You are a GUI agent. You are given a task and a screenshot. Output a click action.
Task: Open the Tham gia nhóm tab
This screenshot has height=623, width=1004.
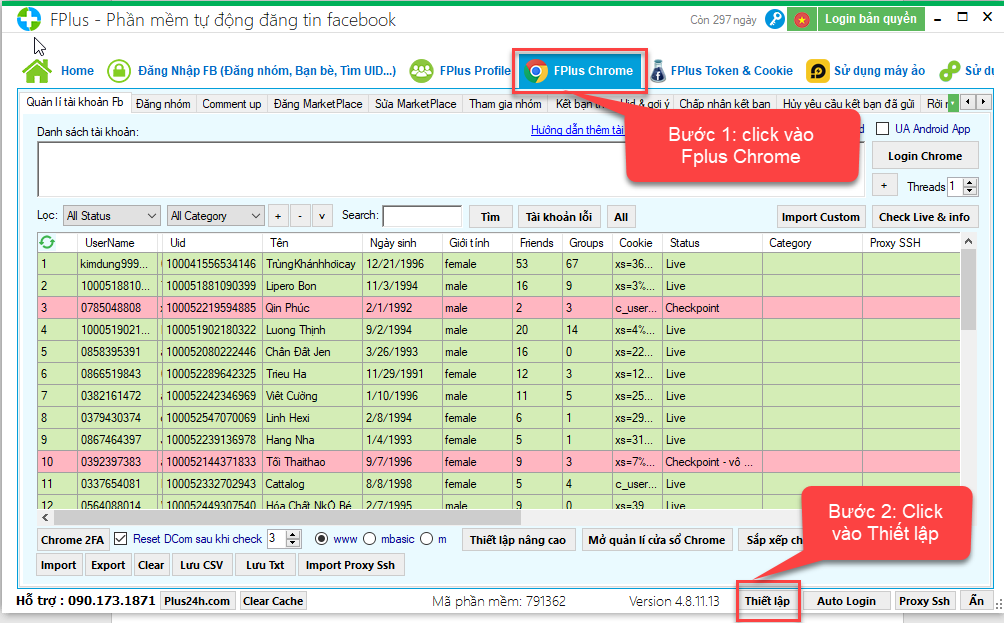[505, 104]
